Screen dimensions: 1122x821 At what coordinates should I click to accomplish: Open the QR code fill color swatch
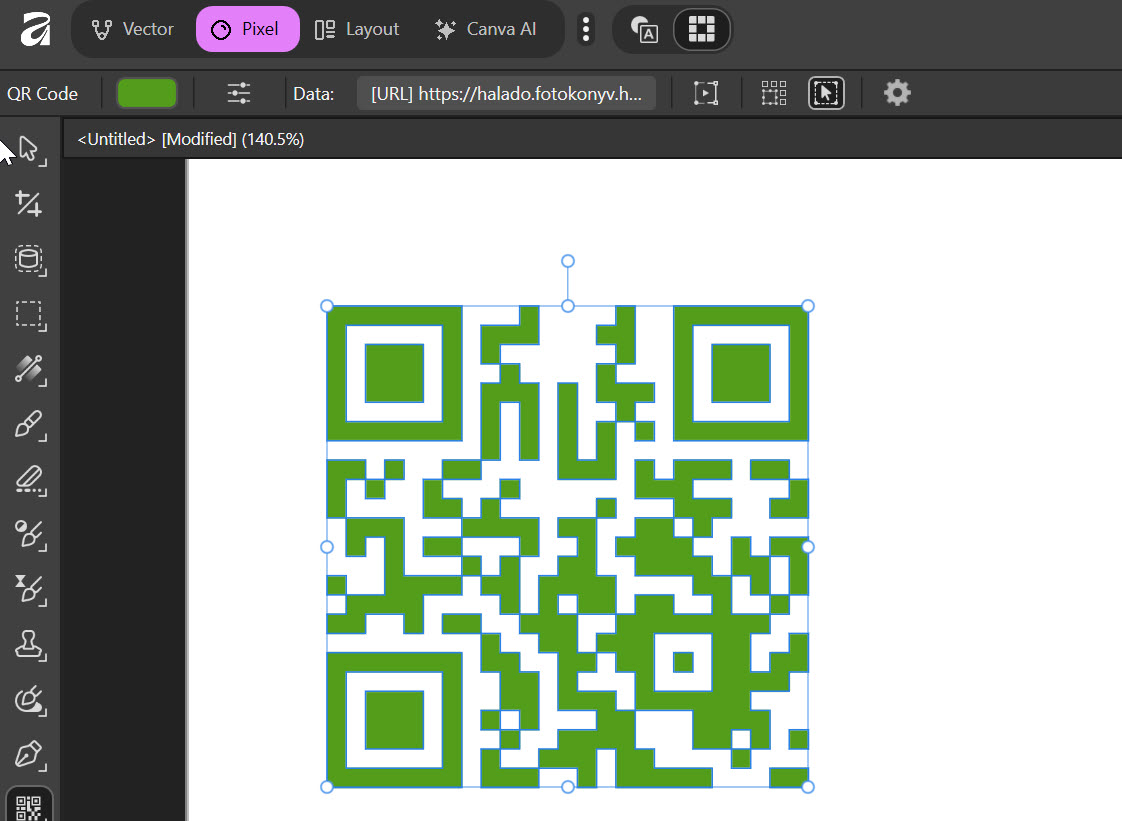point(147,94)
